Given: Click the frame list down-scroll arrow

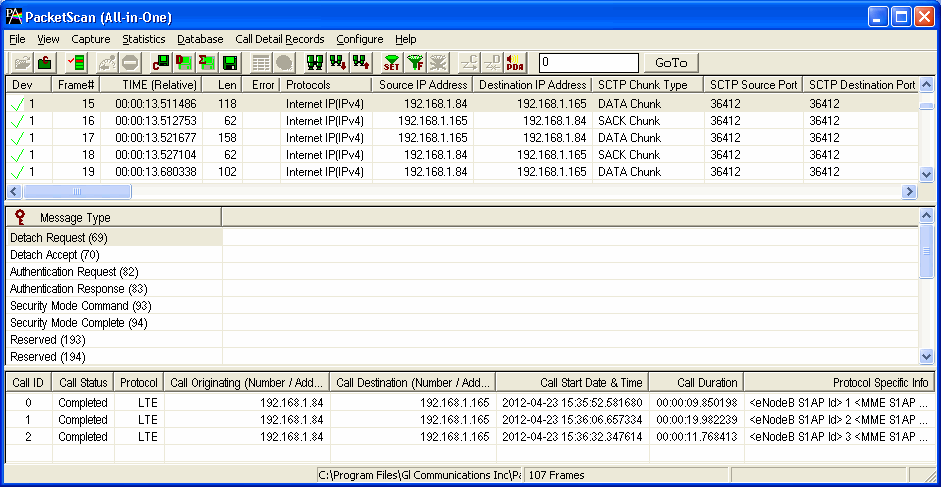Looking at the screenshot, I should click(926, 174).
